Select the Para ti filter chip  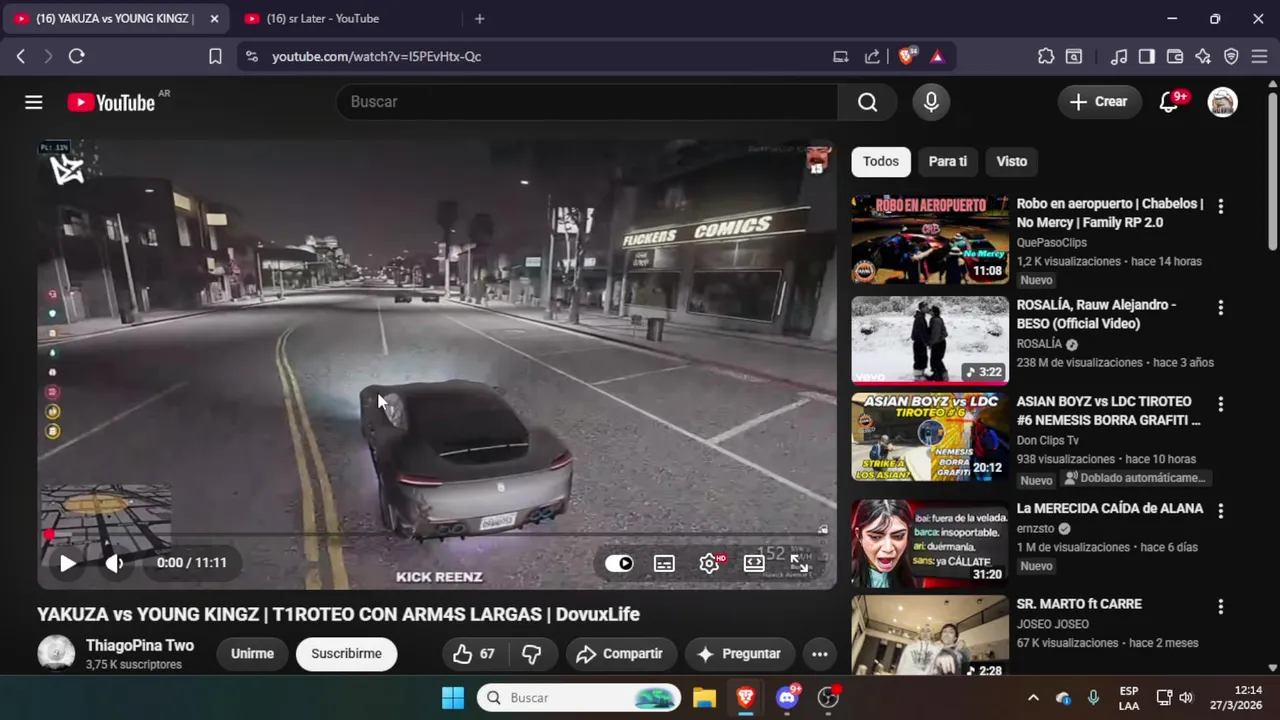tap(948, 161)
